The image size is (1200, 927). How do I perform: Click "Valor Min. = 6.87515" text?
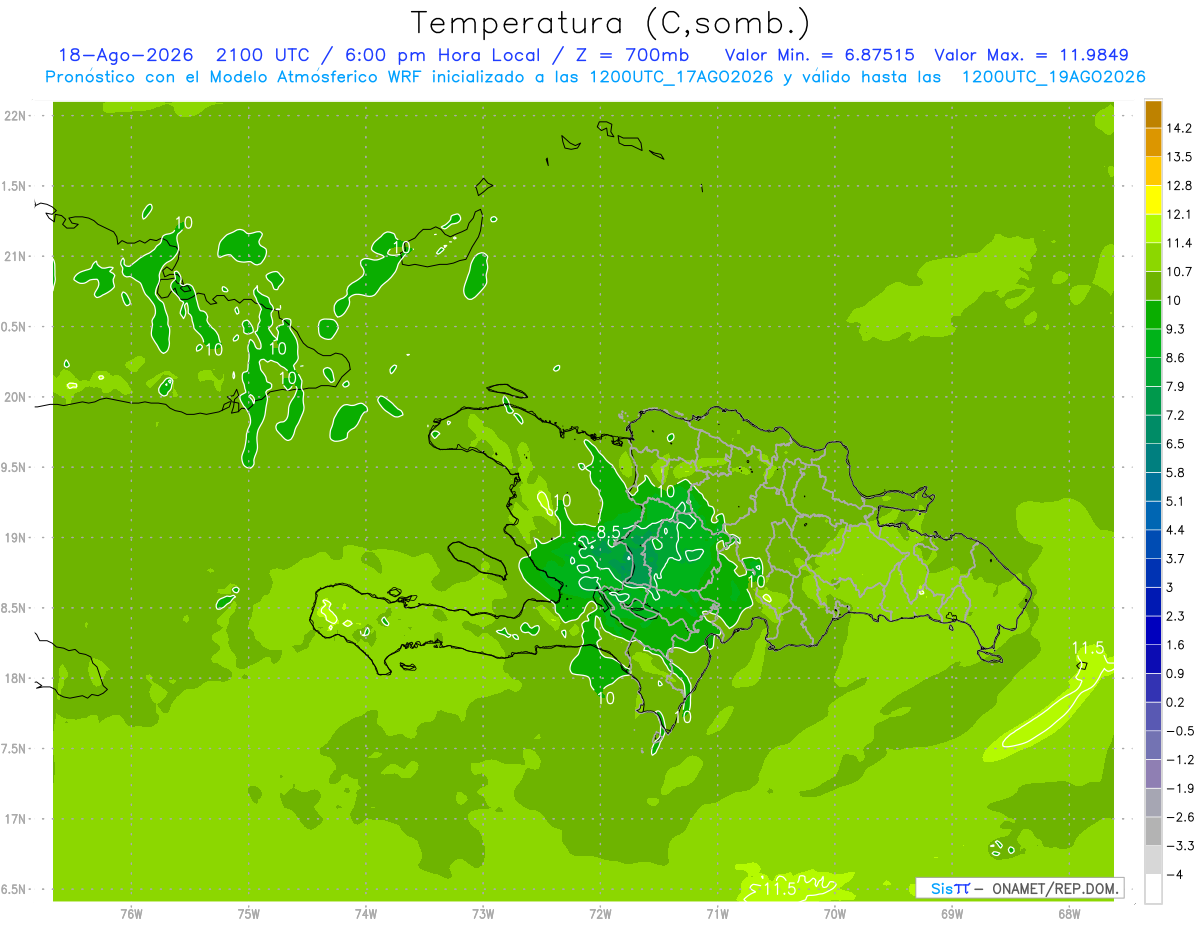click(820, 55)
